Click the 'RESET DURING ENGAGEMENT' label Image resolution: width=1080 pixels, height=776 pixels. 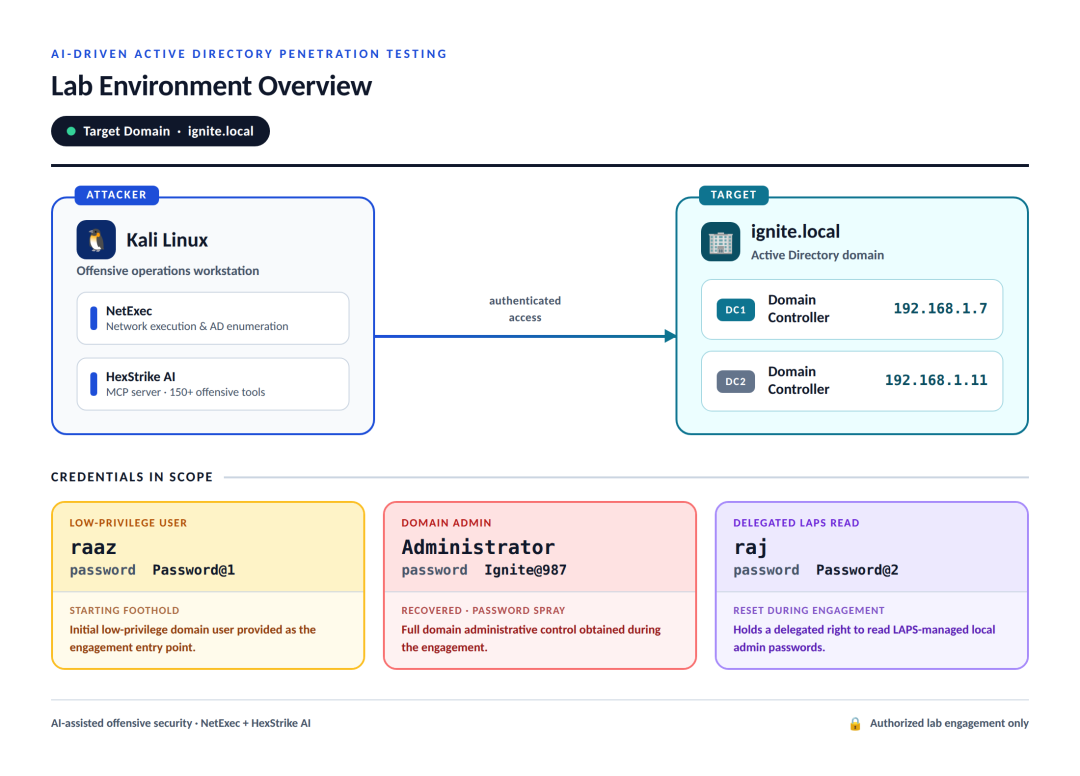point(809,610)
